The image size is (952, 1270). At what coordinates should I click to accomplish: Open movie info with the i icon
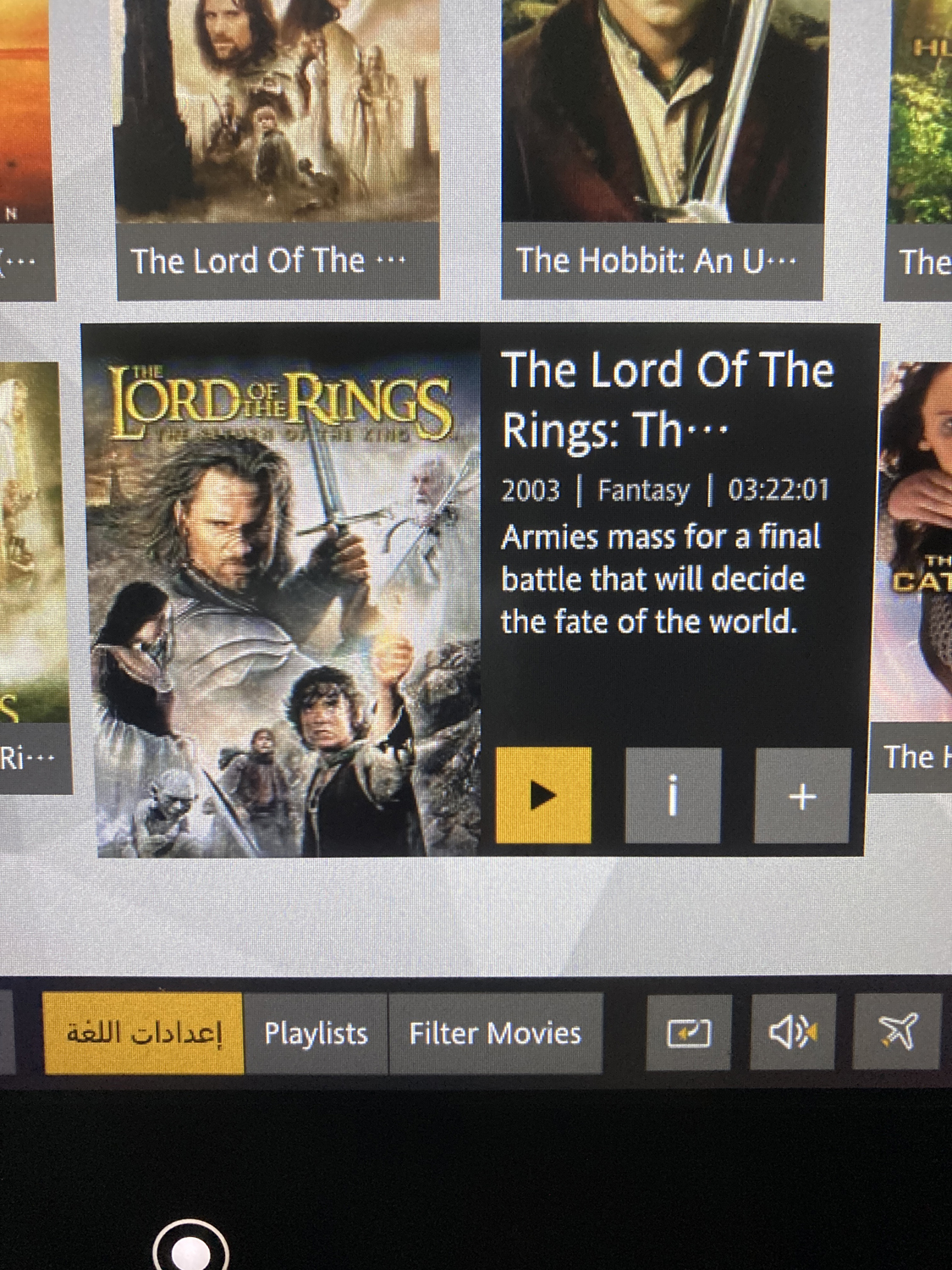[x=673, y=795]
